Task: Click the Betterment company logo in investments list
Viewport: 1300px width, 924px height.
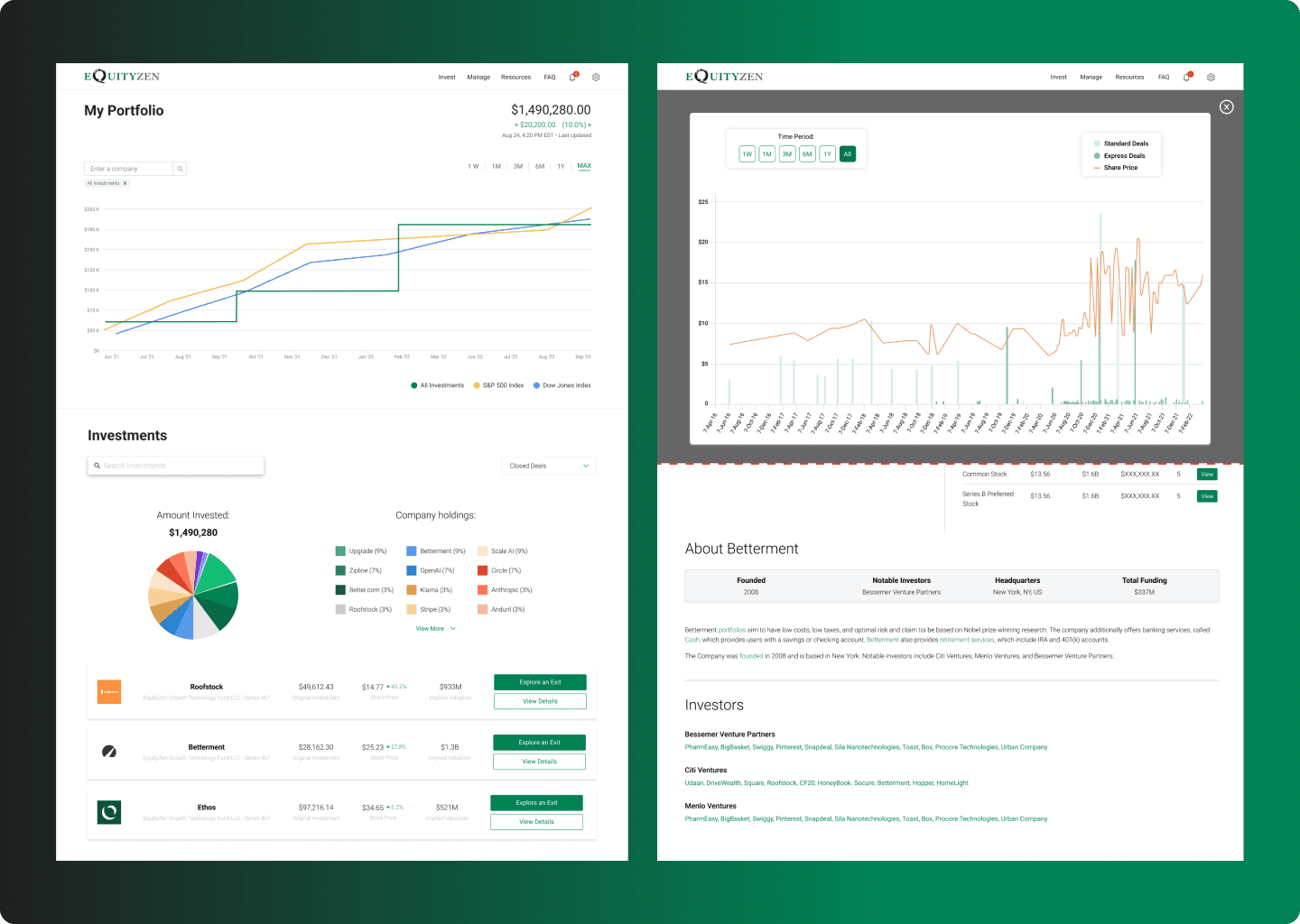Action: (x=109, y=752)
